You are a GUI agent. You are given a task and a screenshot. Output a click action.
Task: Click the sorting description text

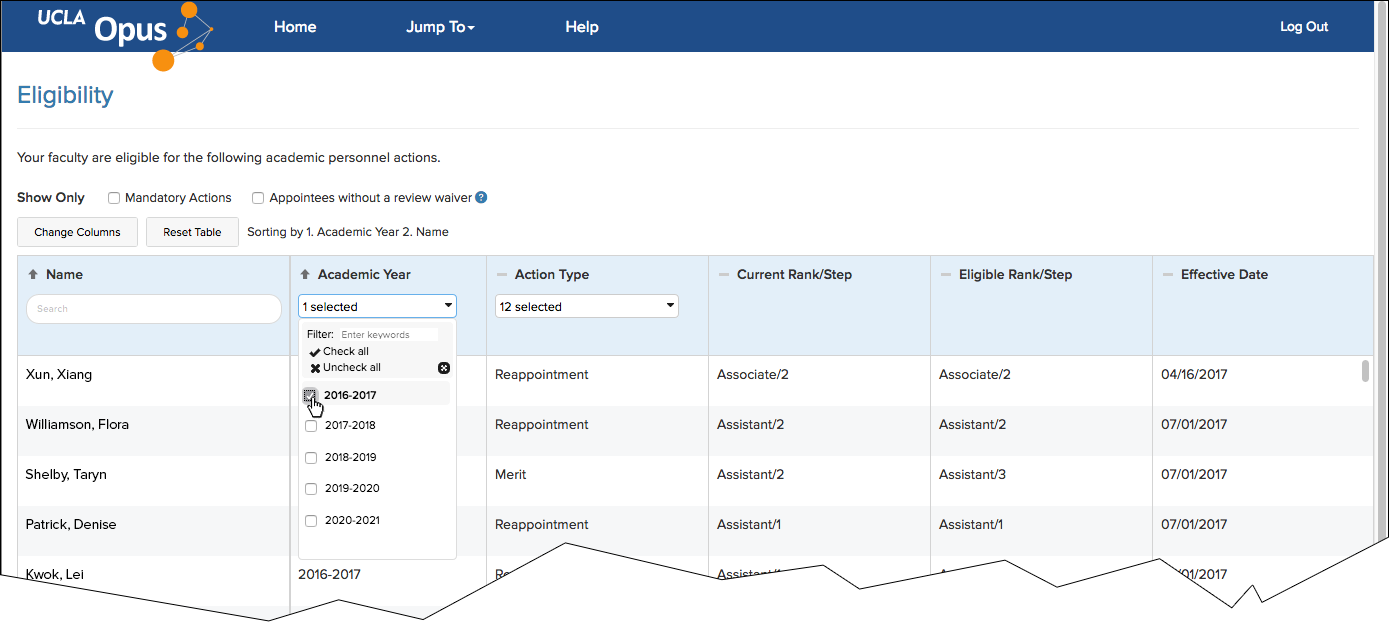[348, 232]
